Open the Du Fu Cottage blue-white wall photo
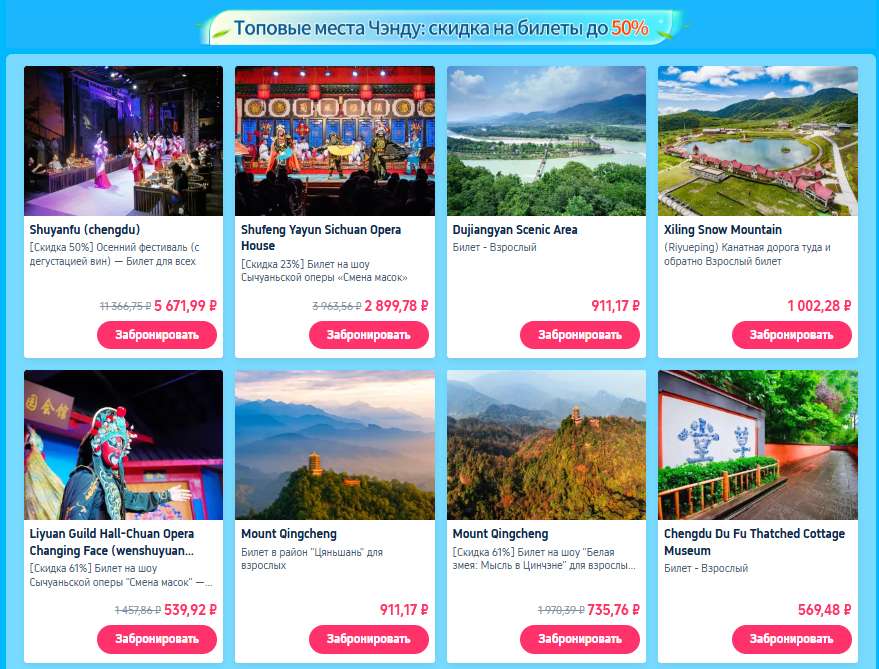Image resolution: width=879 pixels, height=669 pixels. click(758, 445)
